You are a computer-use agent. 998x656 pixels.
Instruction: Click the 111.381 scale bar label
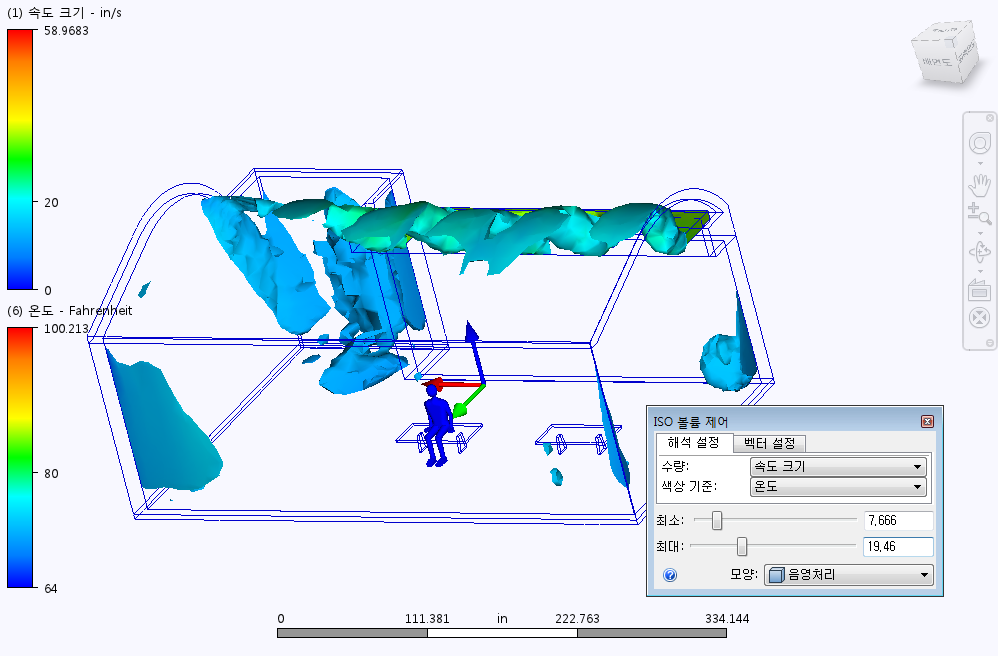(x=427, y=618)
